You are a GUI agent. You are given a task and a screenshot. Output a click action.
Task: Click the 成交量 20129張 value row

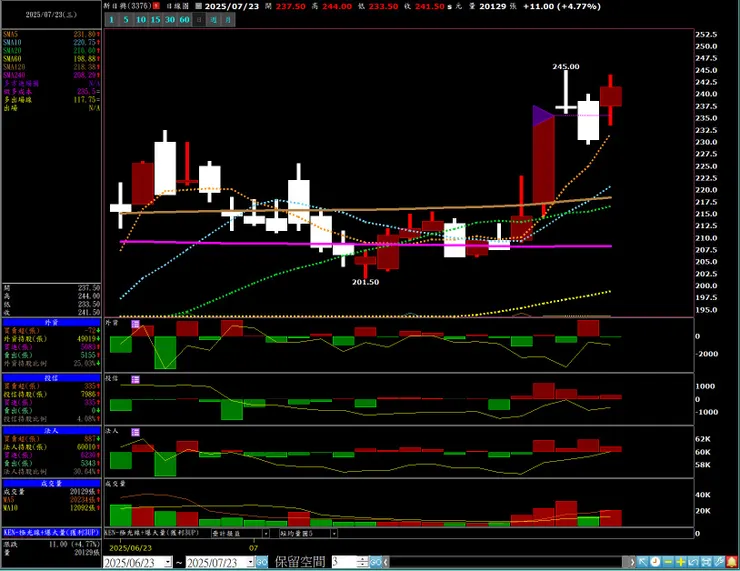point(51,492)
